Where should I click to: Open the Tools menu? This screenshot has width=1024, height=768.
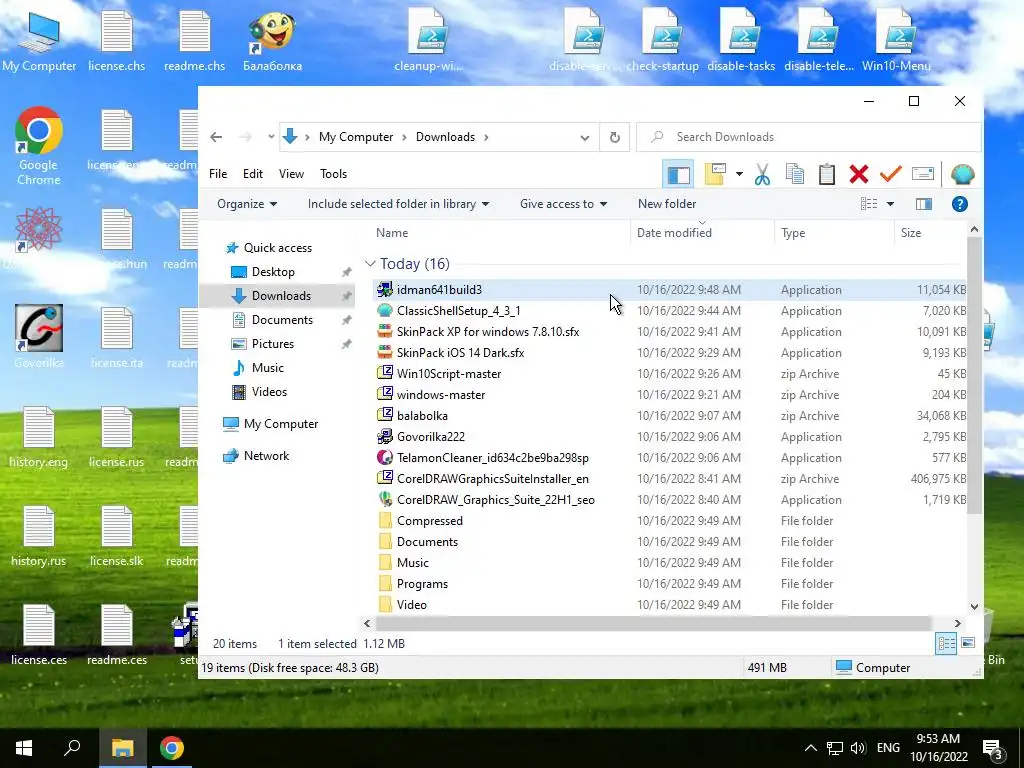pos(333,174)
